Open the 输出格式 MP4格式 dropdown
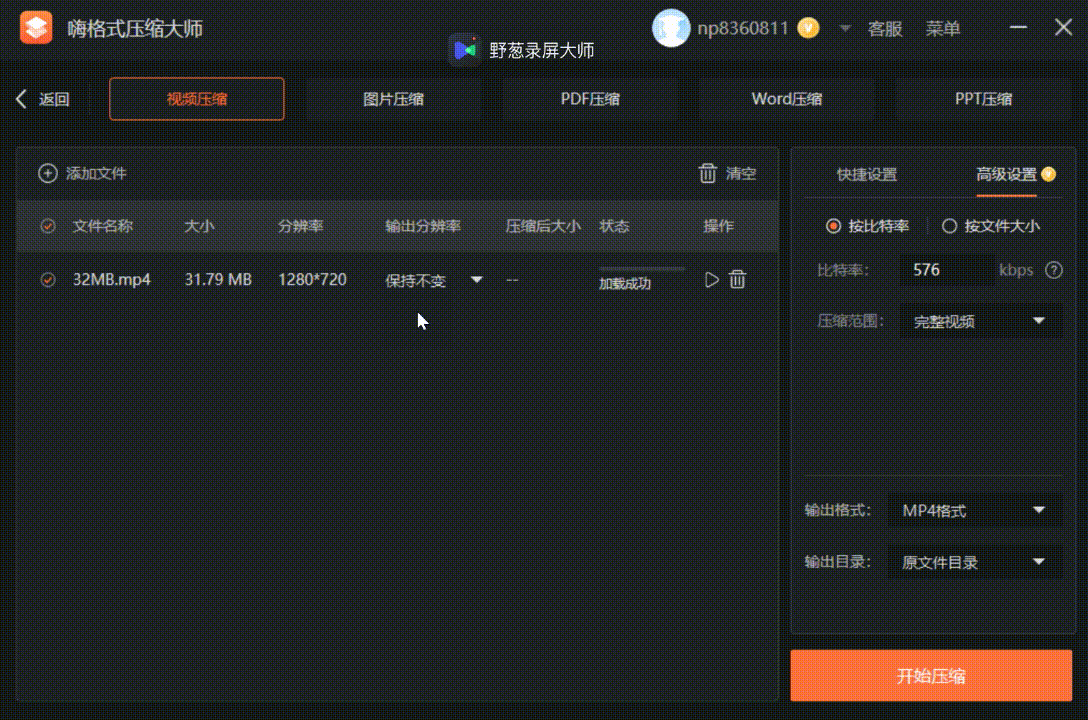This screenshot has height=720, width=1088. (975, 511)
